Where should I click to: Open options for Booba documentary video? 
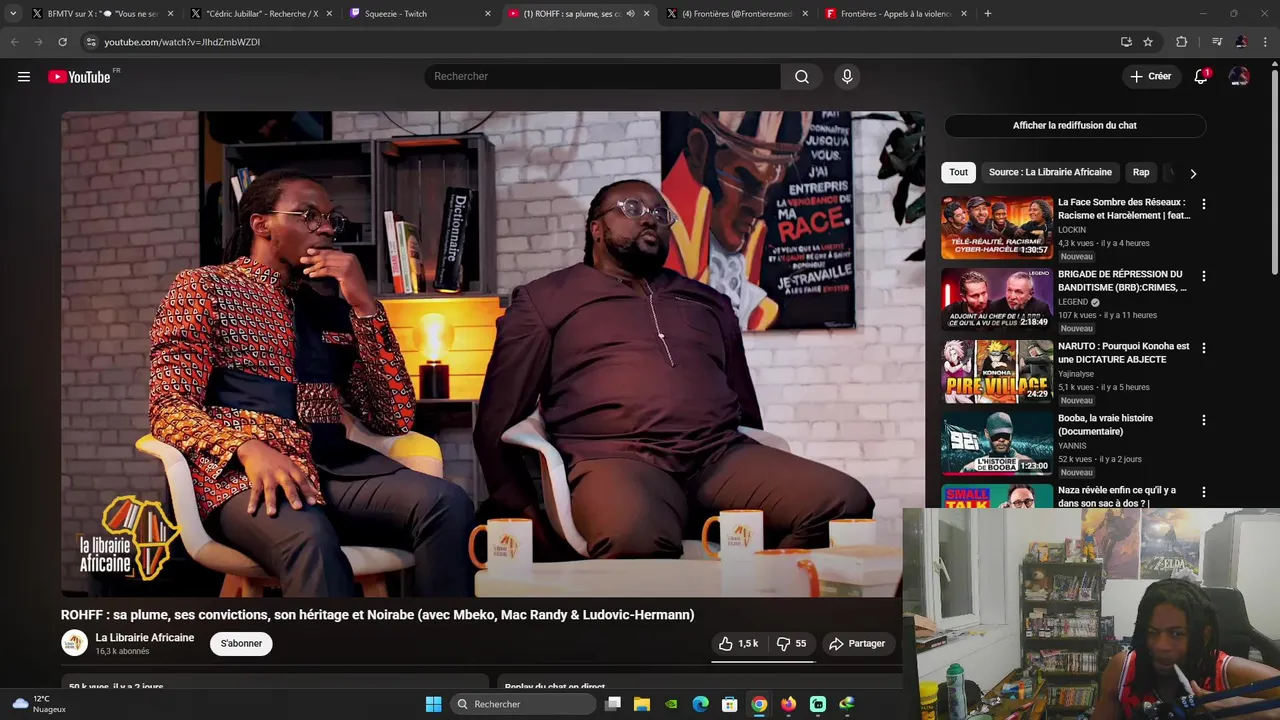click(x=1203, y=420)
